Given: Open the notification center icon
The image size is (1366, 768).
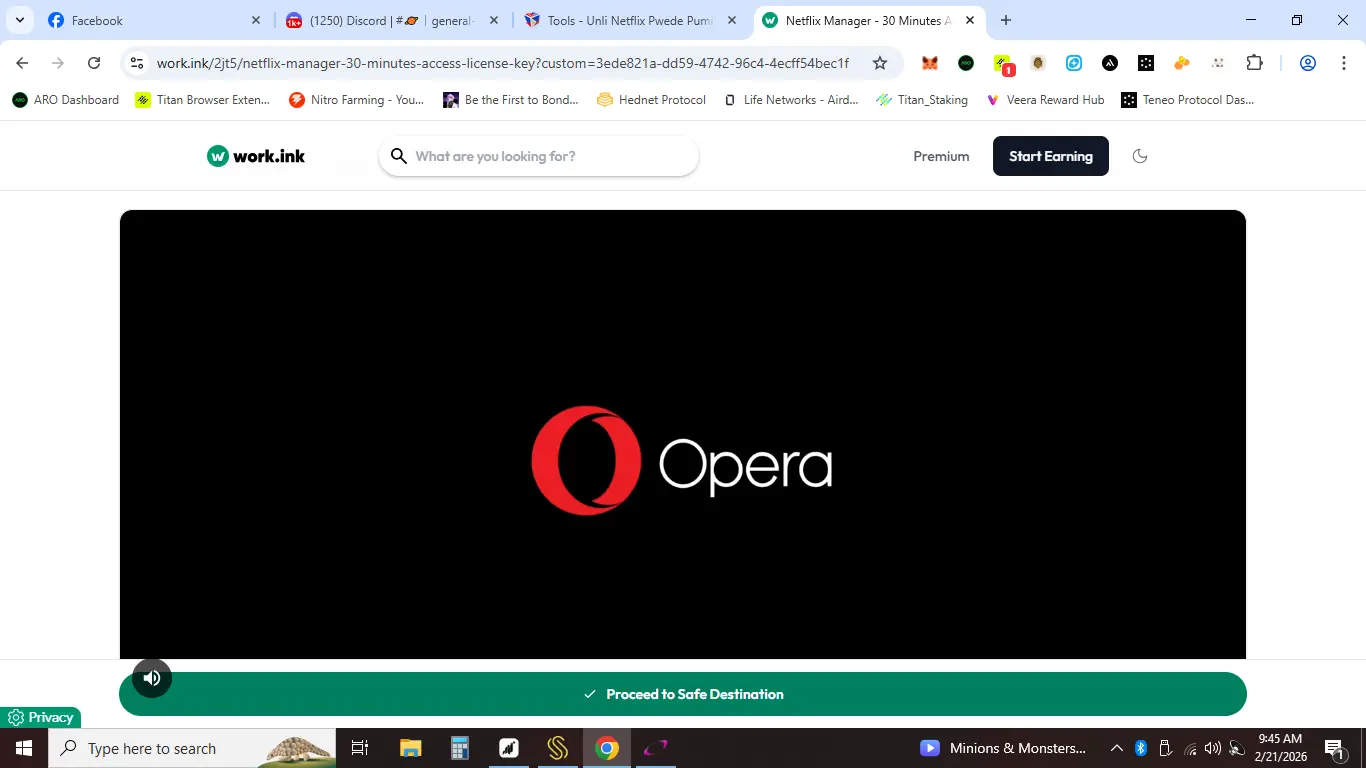Looking at the screenshot, I should point(1334,748).
